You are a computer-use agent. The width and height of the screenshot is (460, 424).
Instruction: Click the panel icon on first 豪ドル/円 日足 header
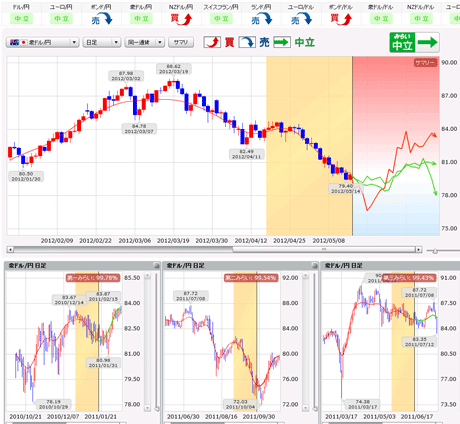coord(156,265)
